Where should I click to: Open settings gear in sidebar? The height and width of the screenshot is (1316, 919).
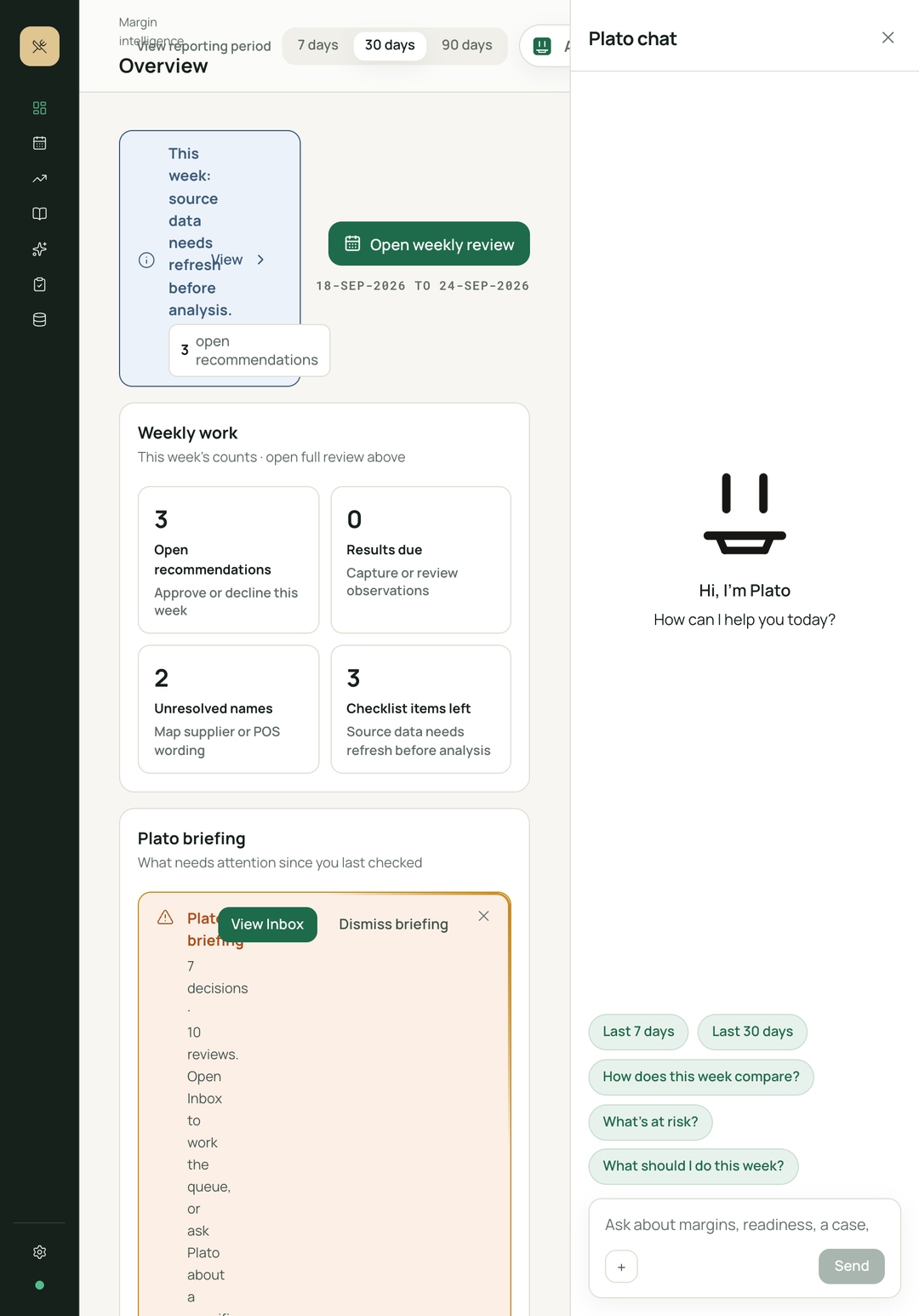coord(39,1252)
